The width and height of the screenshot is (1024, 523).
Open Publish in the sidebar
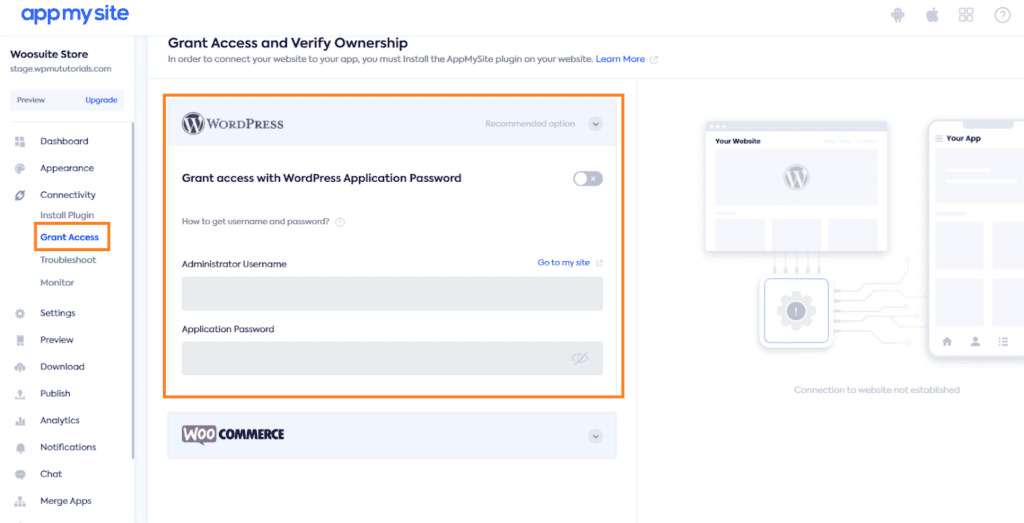click(55, 394)
